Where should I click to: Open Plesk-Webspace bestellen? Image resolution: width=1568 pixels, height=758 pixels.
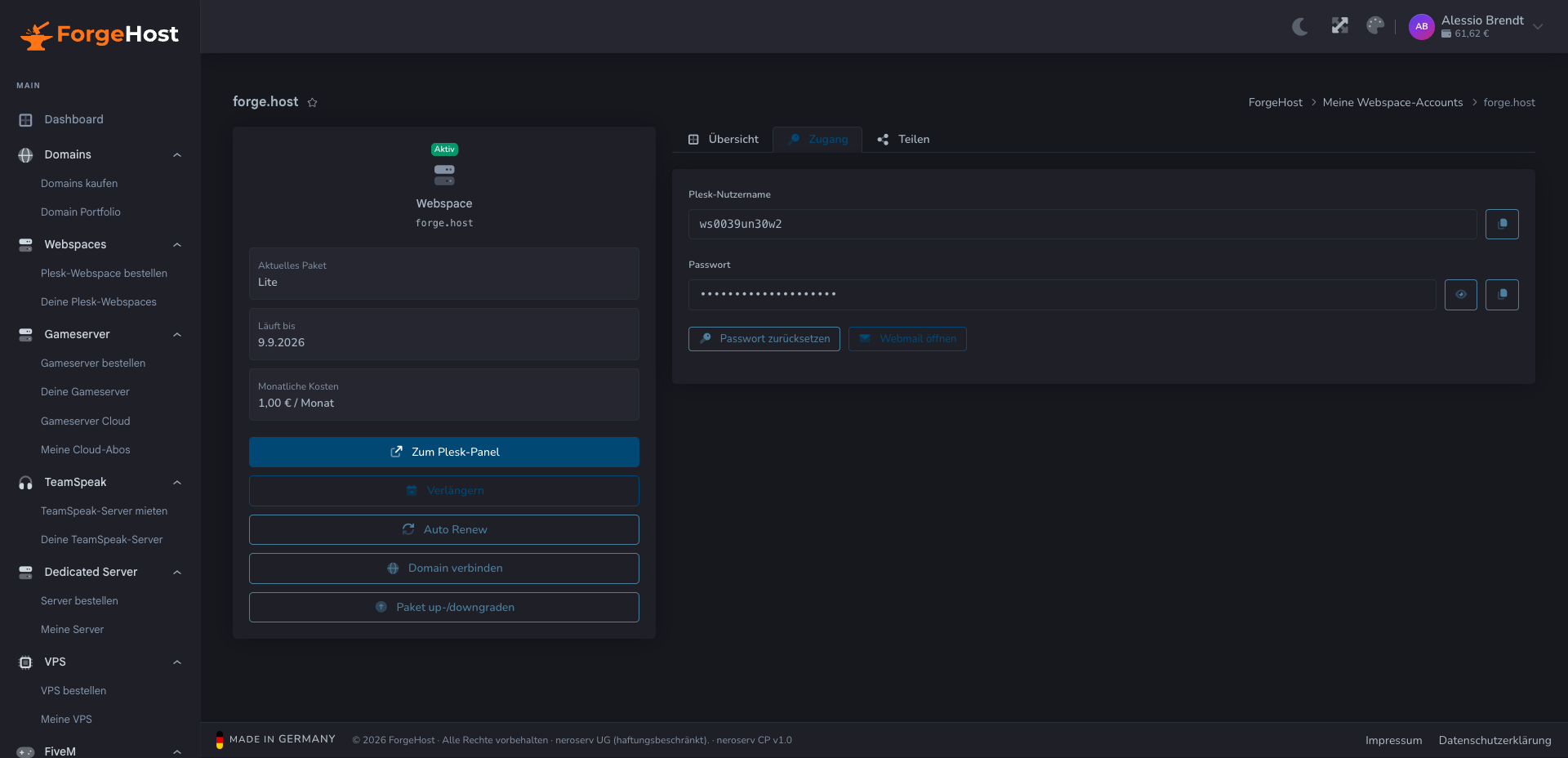[104, 274]
